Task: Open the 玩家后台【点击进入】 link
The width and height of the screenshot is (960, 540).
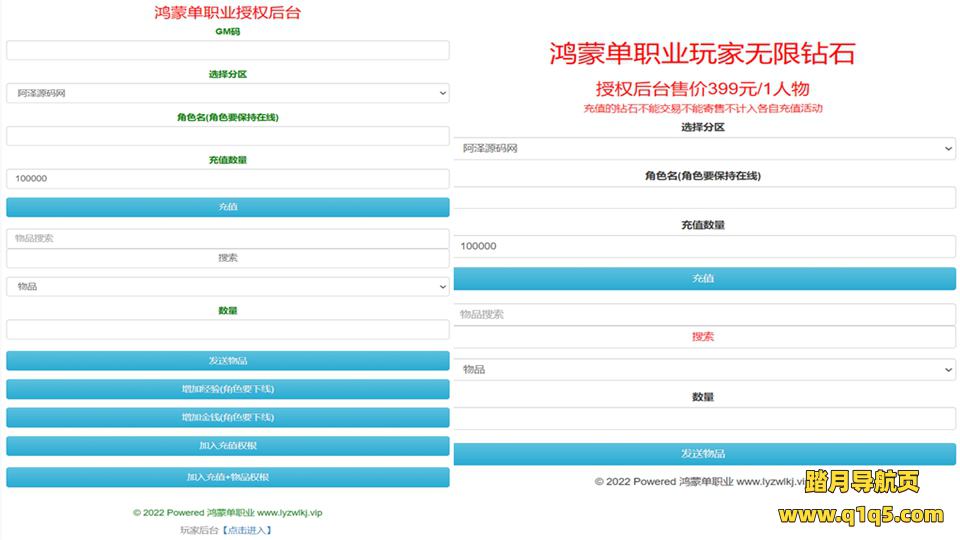Action: click(245, 530)
